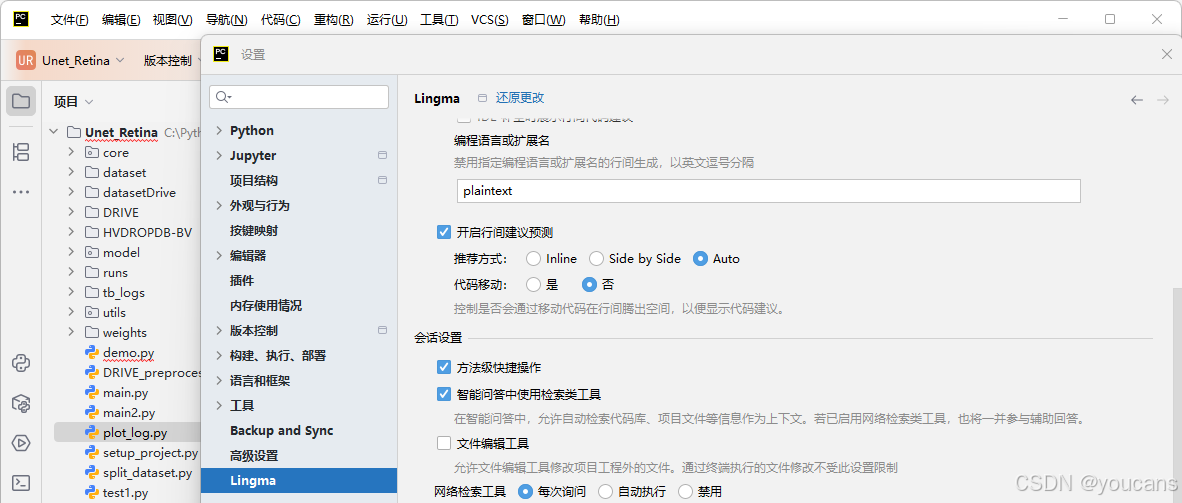Open the Python Console tool icon
The image size is (1182, 503).
[x=21, y=363]
